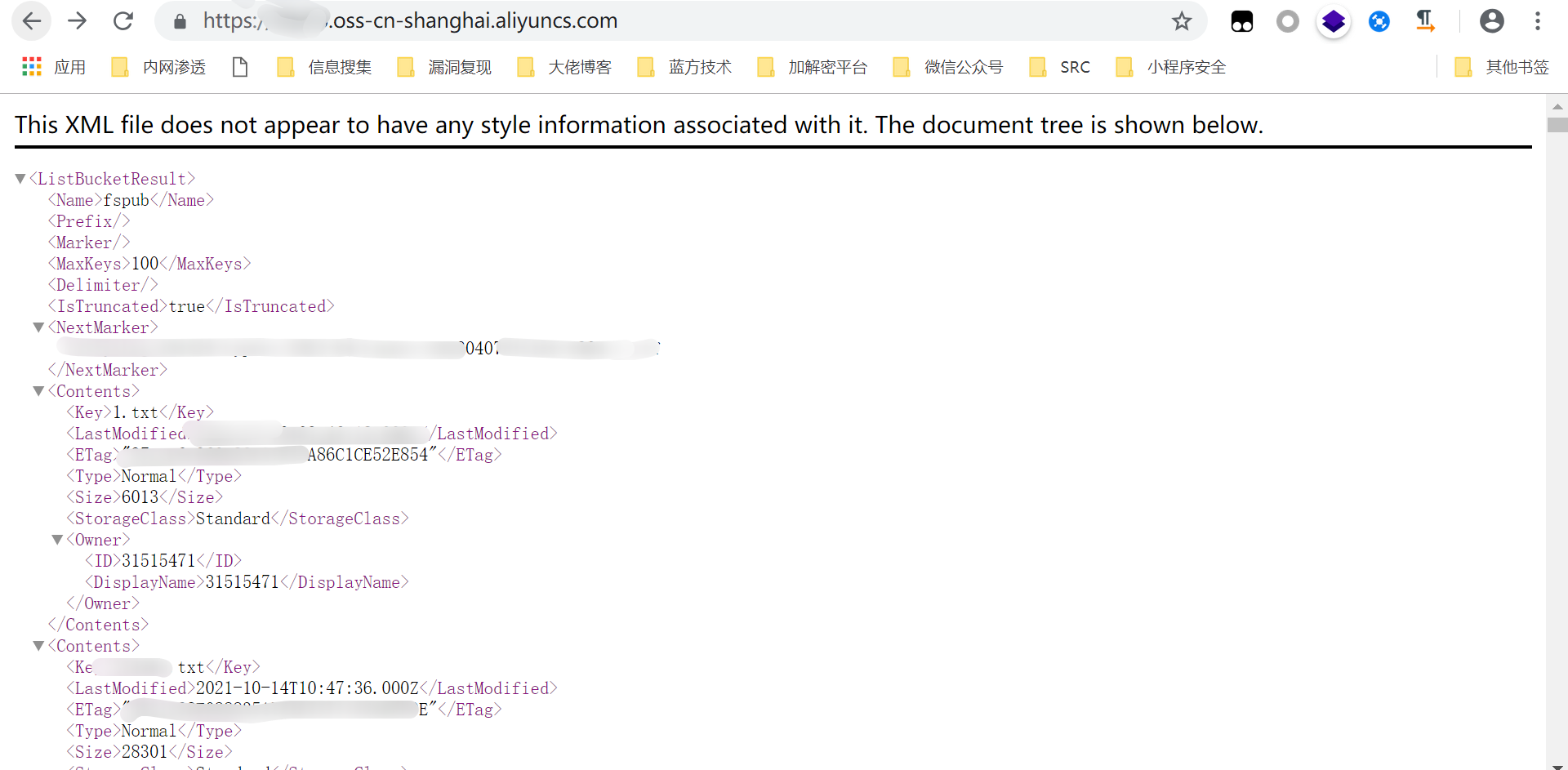Image resolution: width=1568 pixels, height=770 pixels.
Task: Select the Name fspub line
Action: [131, 200]
